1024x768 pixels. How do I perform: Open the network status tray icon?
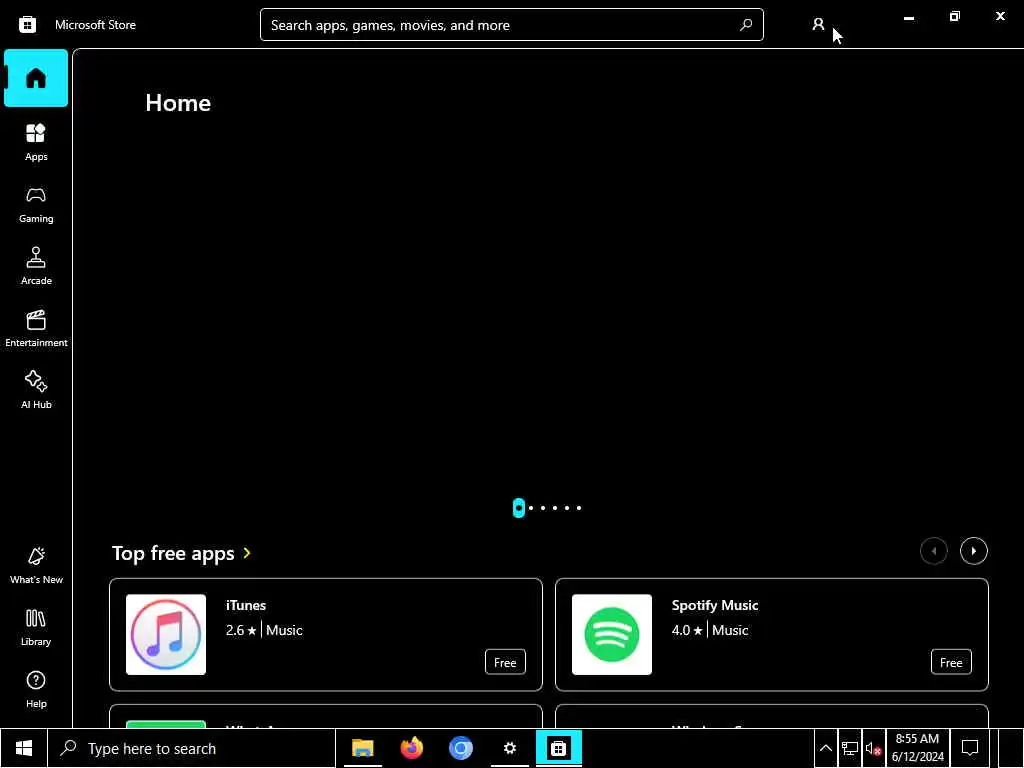pyautogui.click(x=850, y=748)
